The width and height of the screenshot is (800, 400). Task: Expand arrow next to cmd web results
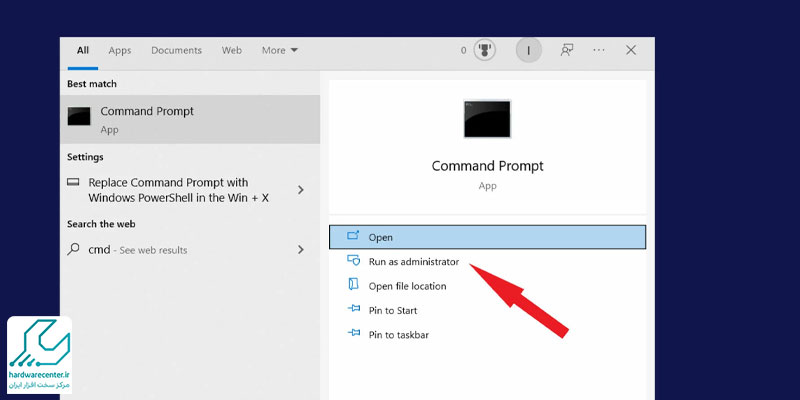(x=301, y=249)
